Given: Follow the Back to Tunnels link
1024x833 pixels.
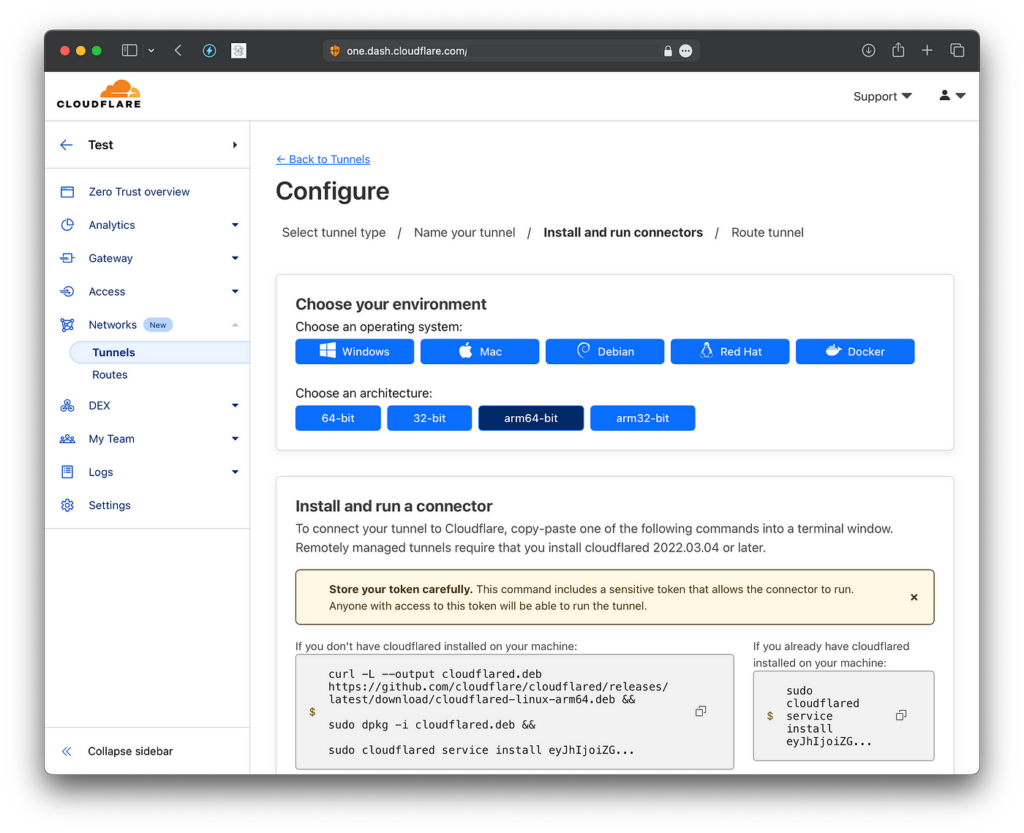Looking at the screenshot, I should tap(322, 159).
